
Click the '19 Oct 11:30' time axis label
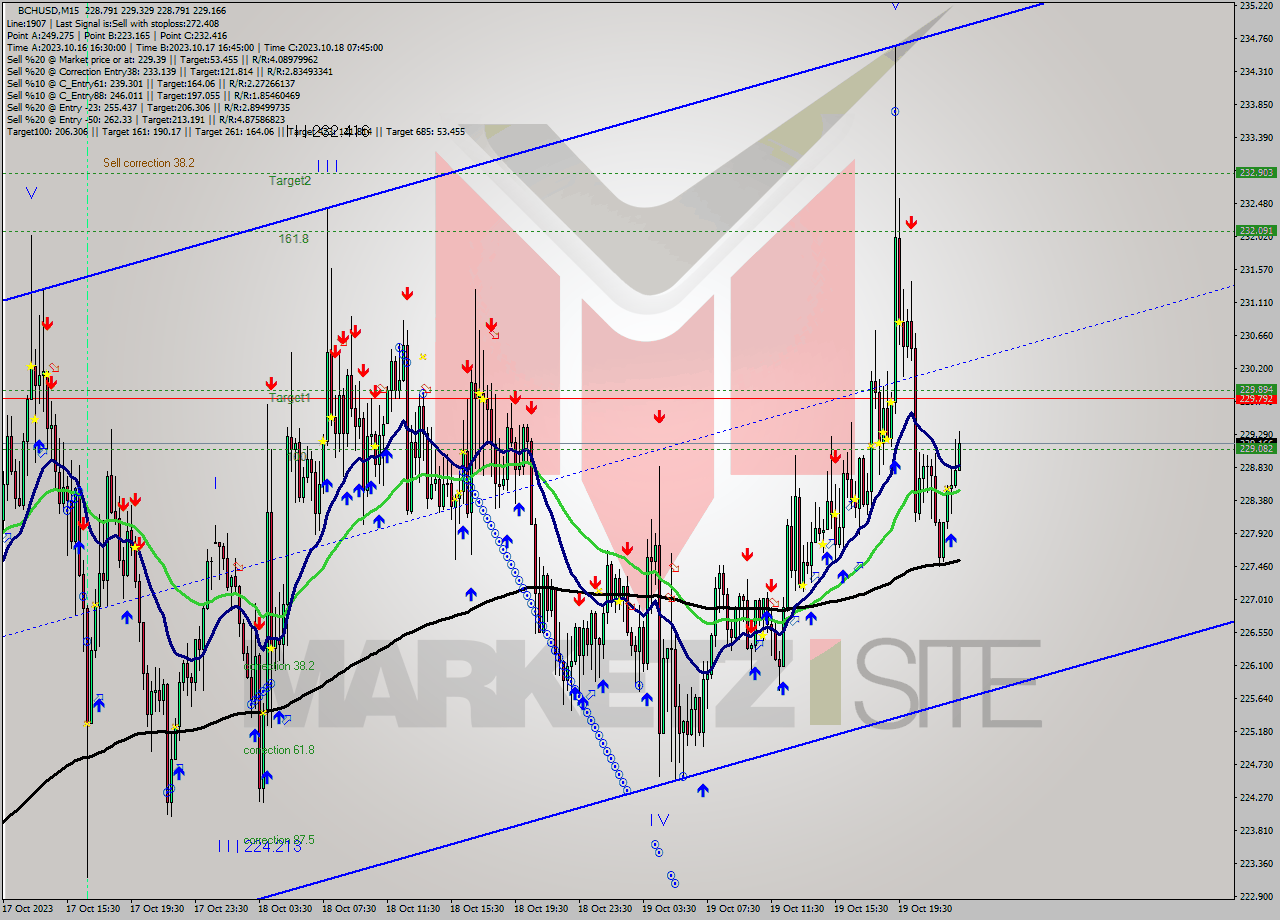point(797,909)
